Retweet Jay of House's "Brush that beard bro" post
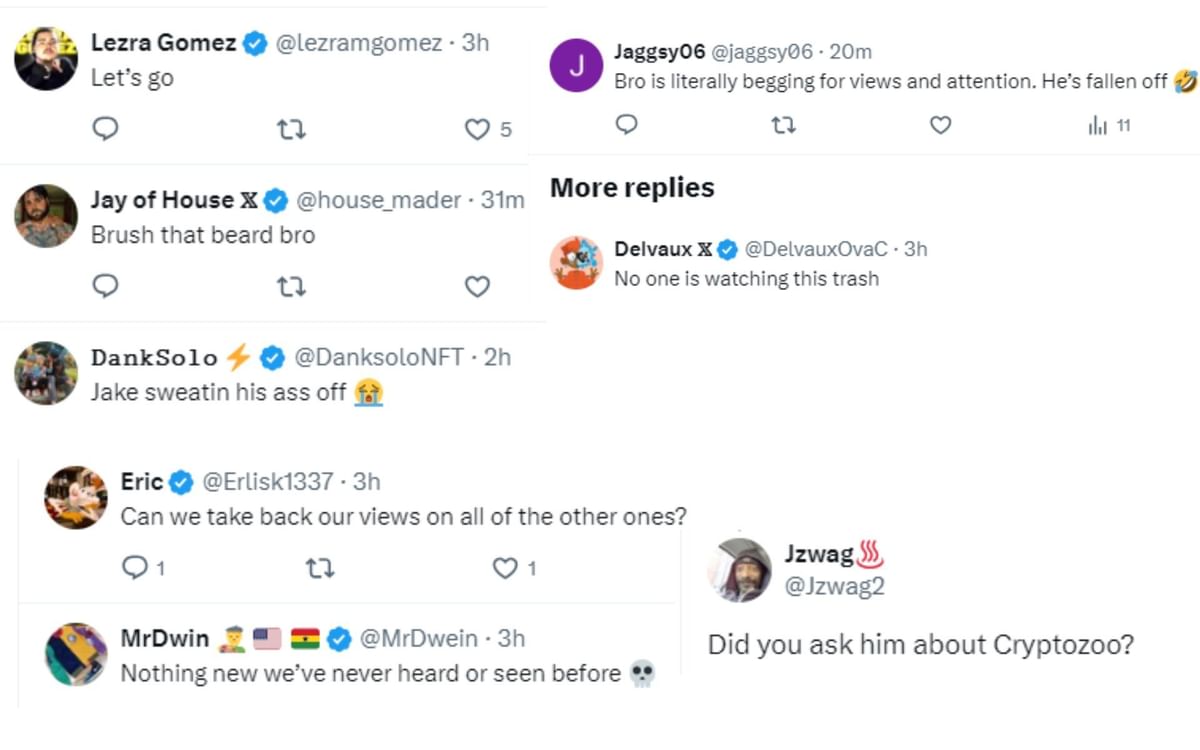 coord(291,287)
